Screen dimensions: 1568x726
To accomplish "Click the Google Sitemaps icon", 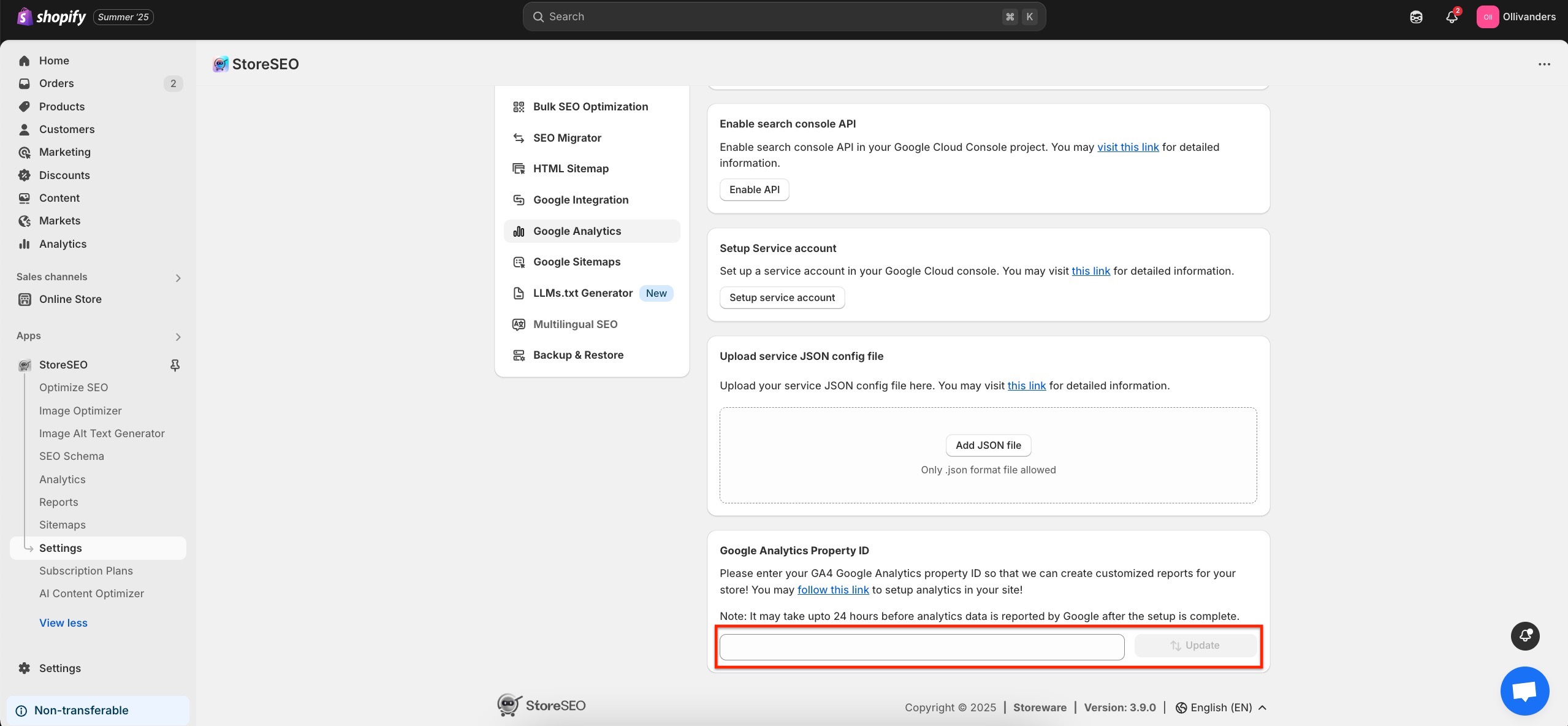I will (519, 262).
